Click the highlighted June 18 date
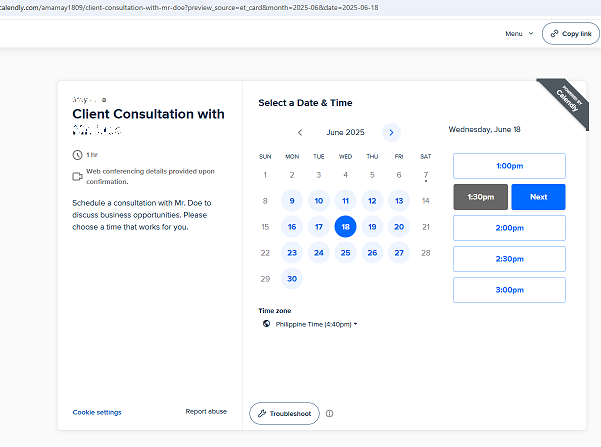 (x=345, y=227)
